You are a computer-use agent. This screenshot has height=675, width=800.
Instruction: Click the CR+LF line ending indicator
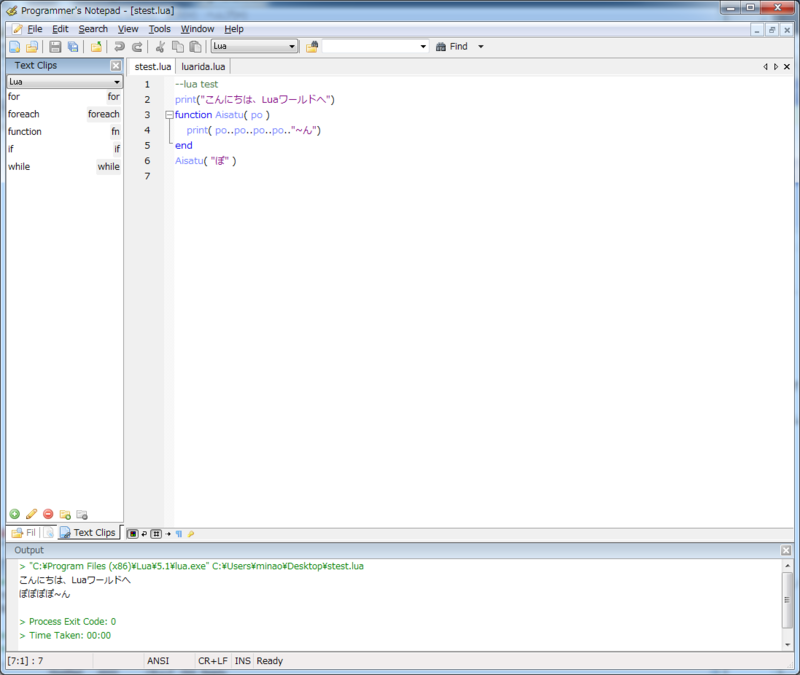[213, 661]
